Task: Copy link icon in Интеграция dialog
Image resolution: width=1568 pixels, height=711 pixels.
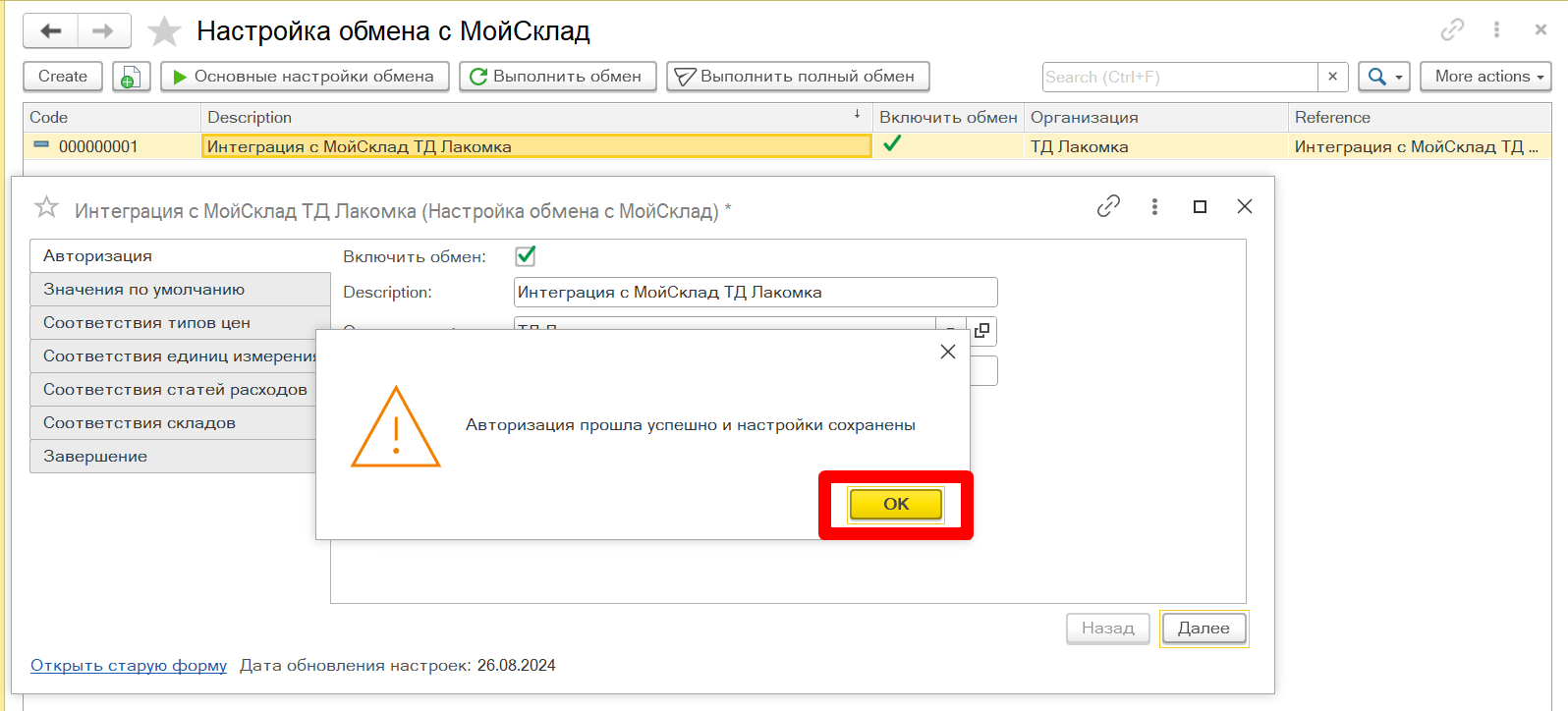Action: 1108,206
